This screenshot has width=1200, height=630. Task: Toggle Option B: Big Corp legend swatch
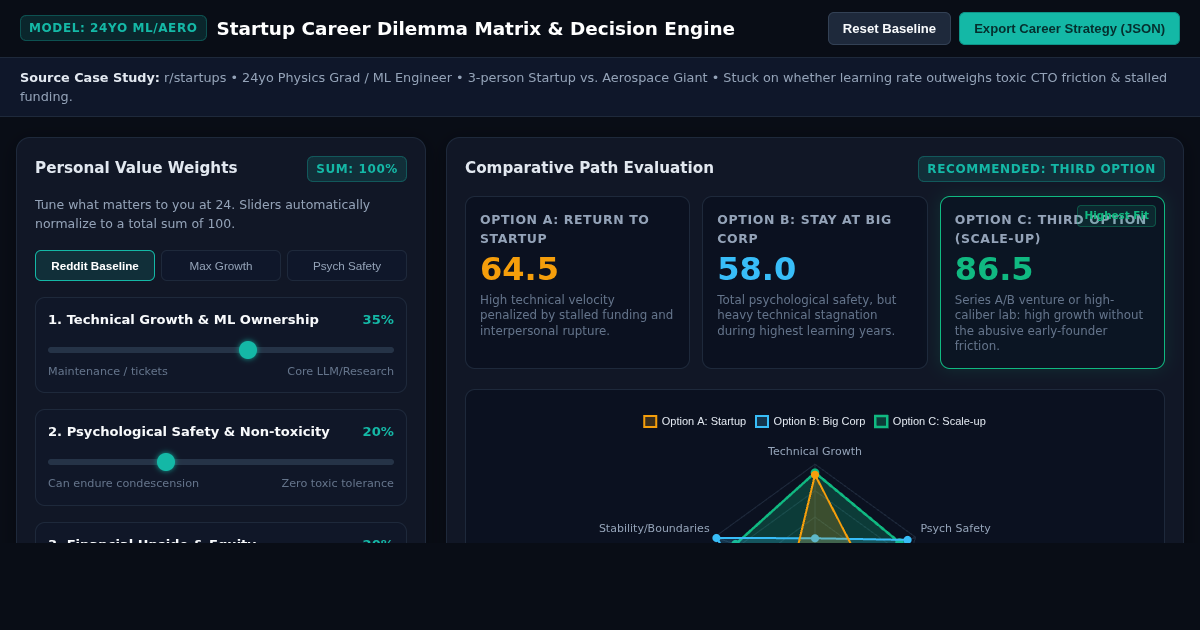pyautogui.click(x=762, y=421)
